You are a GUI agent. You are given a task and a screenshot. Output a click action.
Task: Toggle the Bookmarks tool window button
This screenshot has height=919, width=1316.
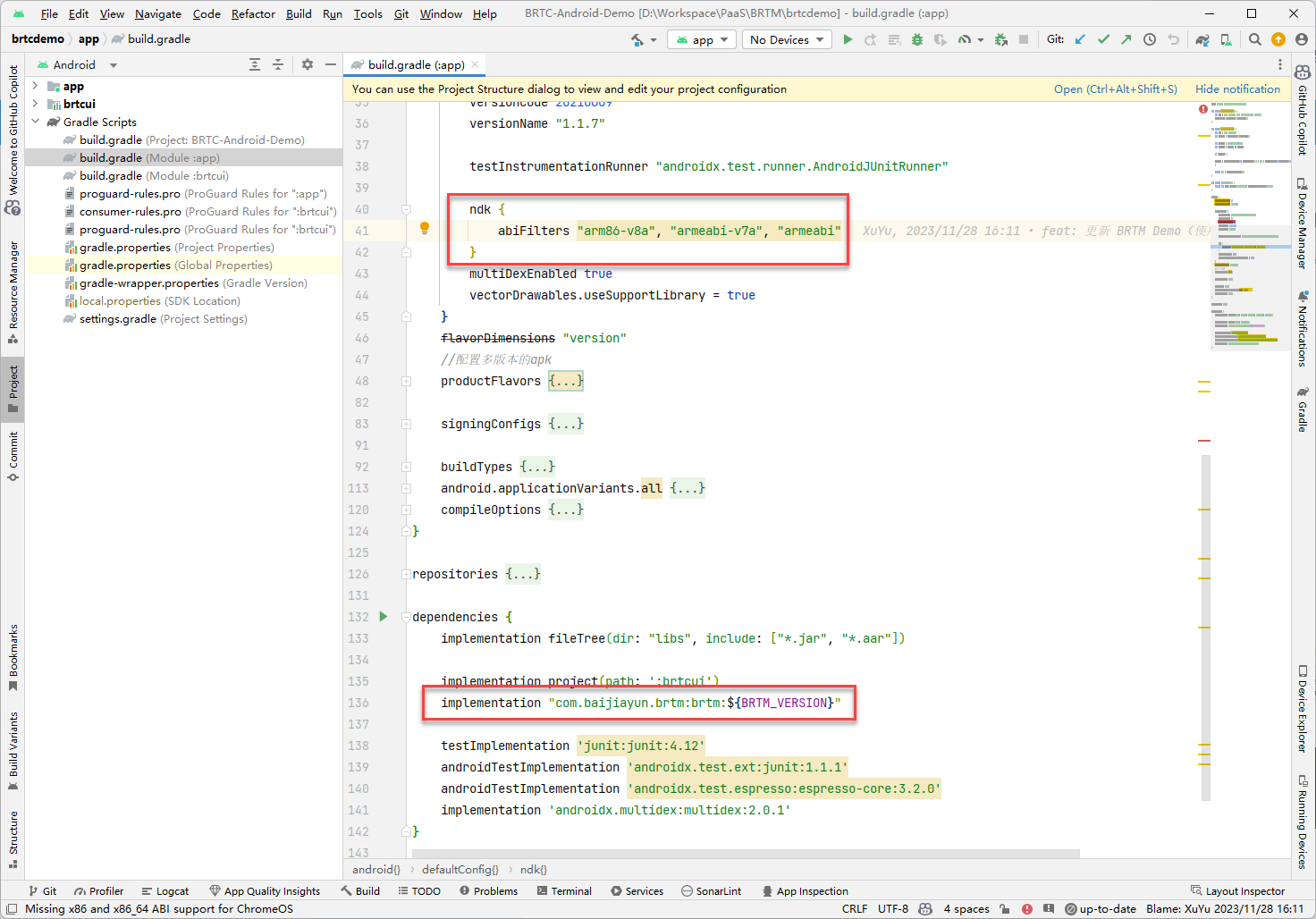(13, 658)
